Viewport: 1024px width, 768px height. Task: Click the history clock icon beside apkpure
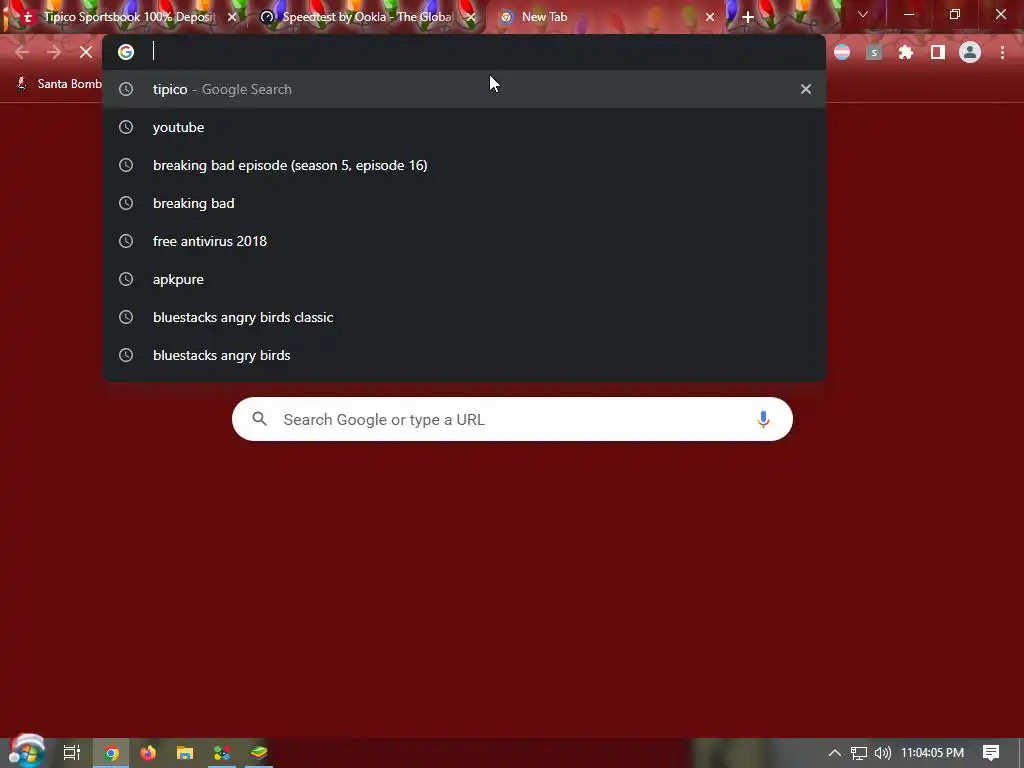pyautogui.click(x=126, y=279)
